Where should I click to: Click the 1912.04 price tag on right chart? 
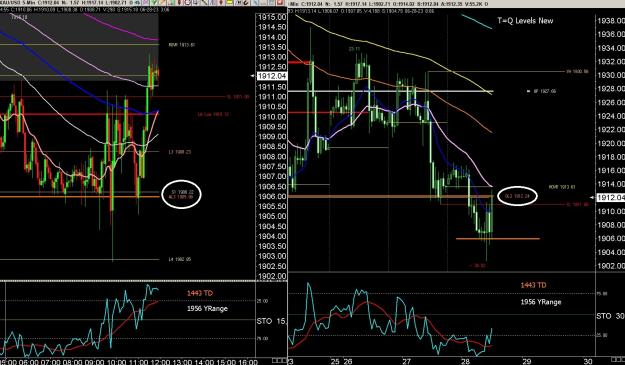point(610,198)
